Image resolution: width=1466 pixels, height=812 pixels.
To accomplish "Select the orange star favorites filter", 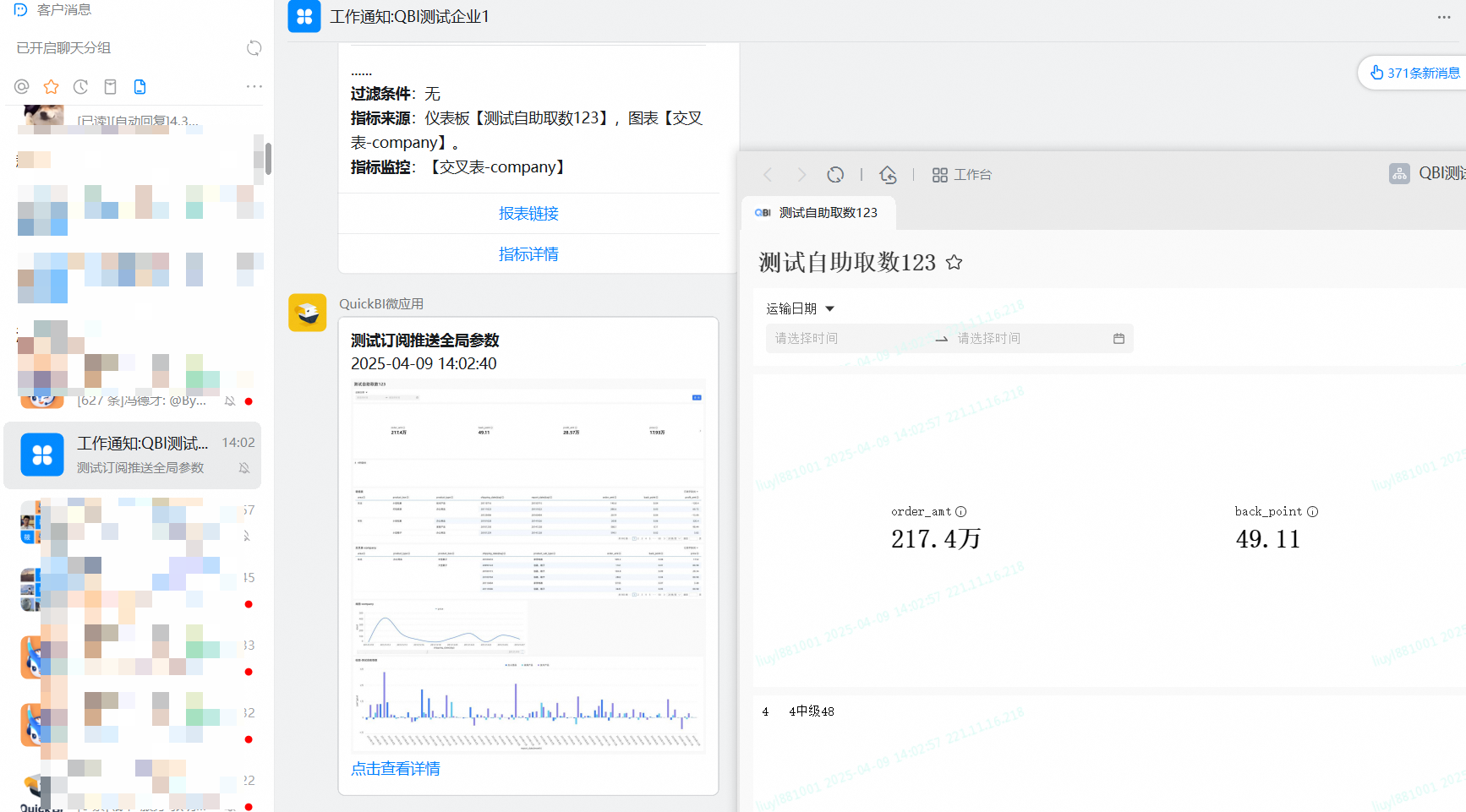I will [x=52, y=86].
